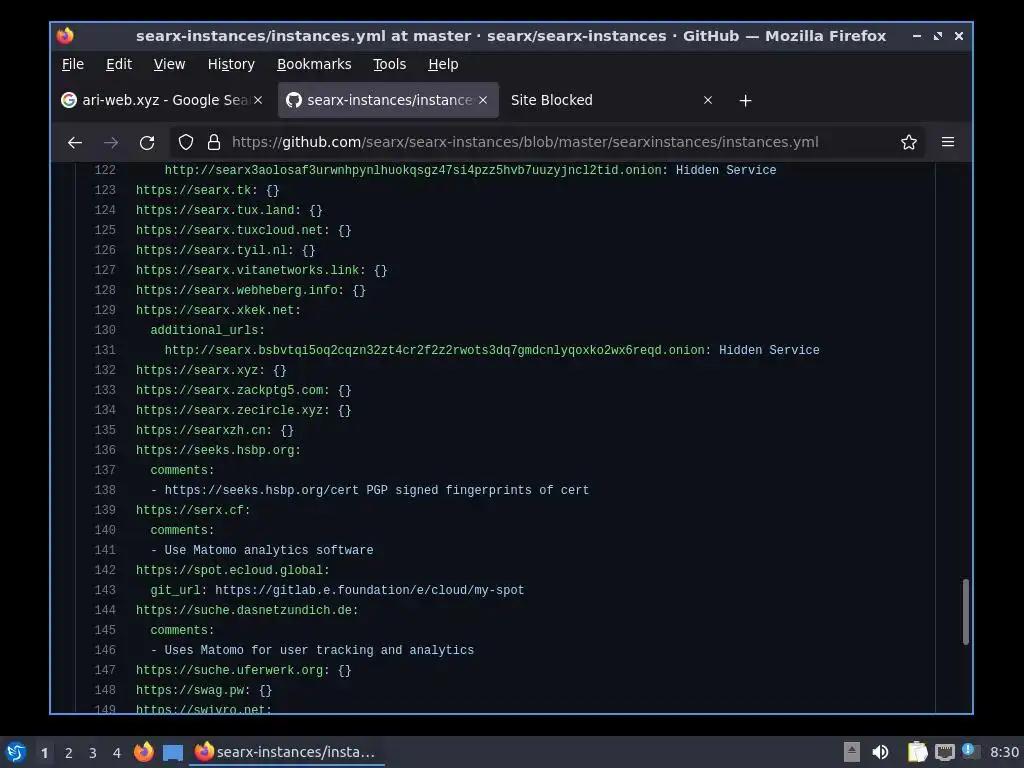Close the searx-instances GitHub tab
1024x768 pixels.
483,100
